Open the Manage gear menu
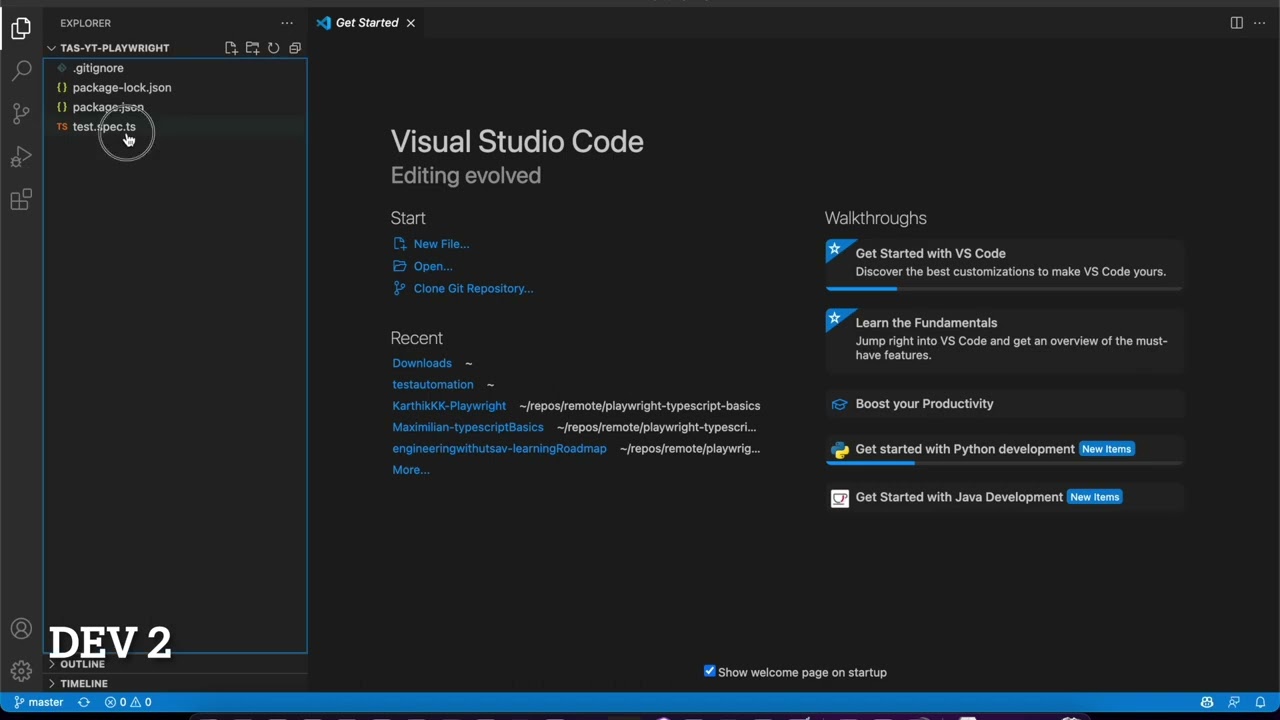This screenshot has height=720, width=1280. (x=21, y=671)
